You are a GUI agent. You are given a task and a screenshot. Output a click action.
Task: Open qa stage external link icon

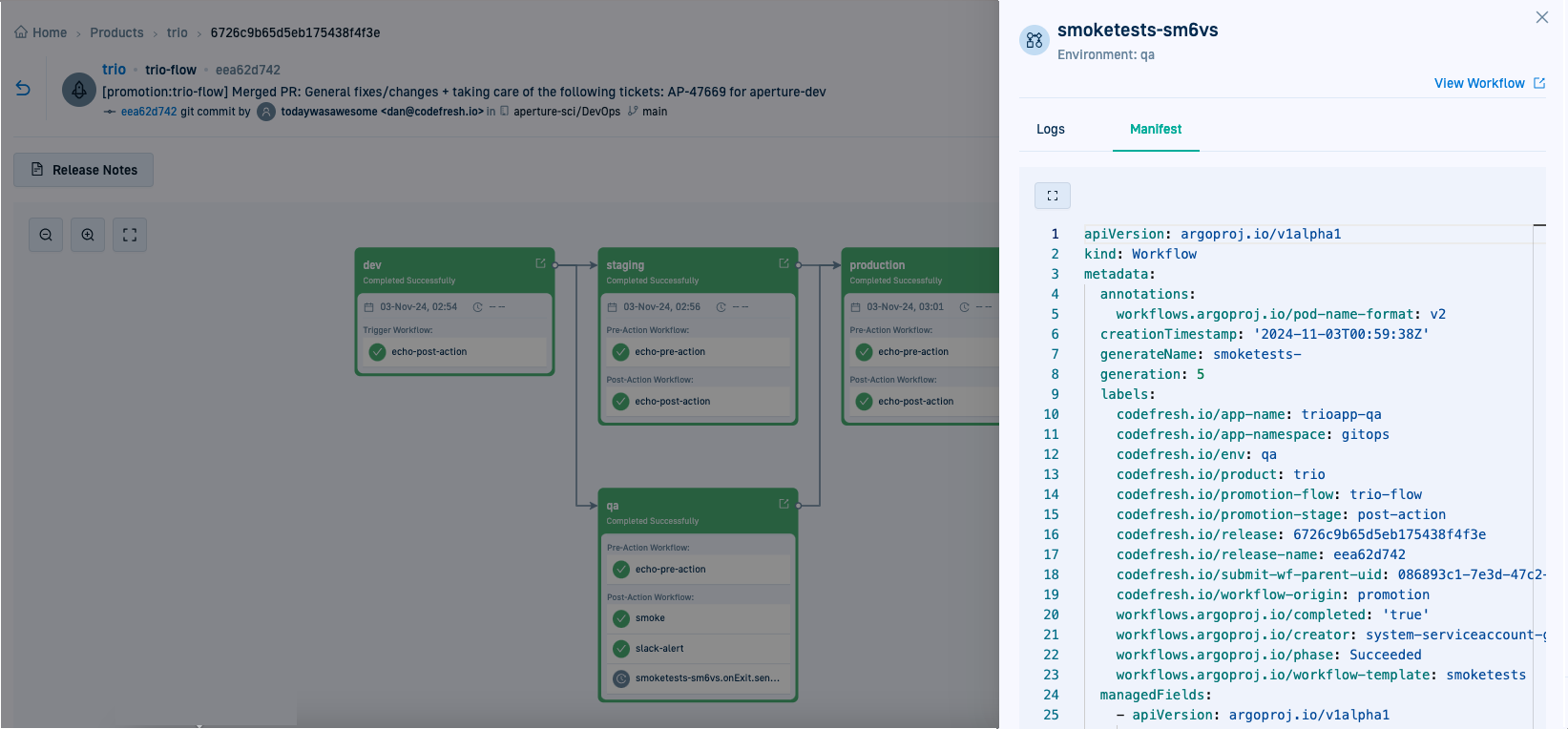[x=784, y=504]
